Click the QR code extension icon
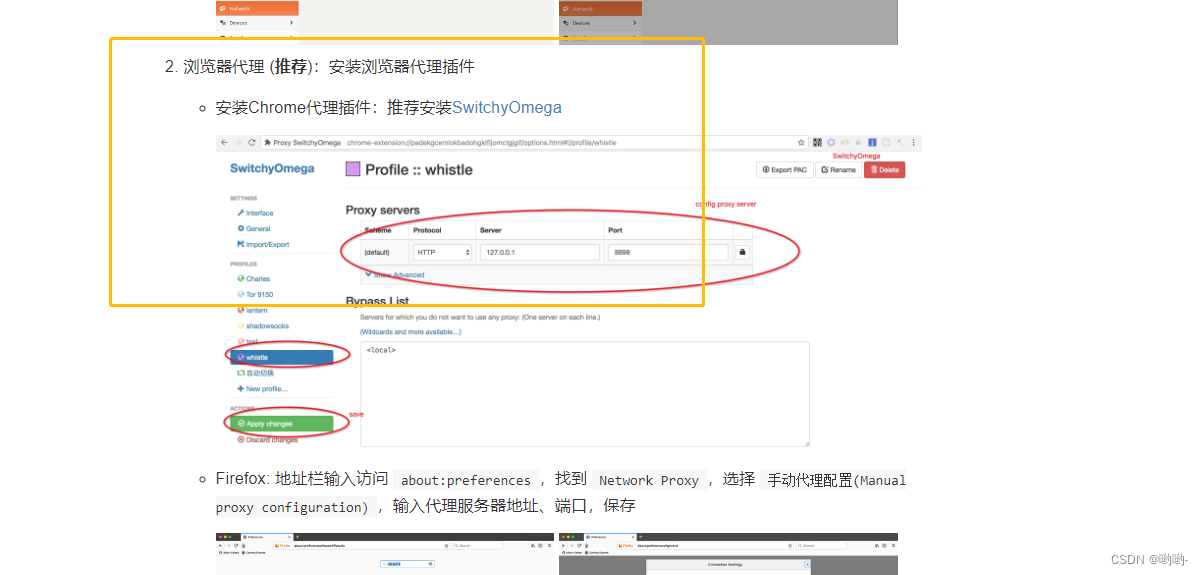 [x=817, y=143]
